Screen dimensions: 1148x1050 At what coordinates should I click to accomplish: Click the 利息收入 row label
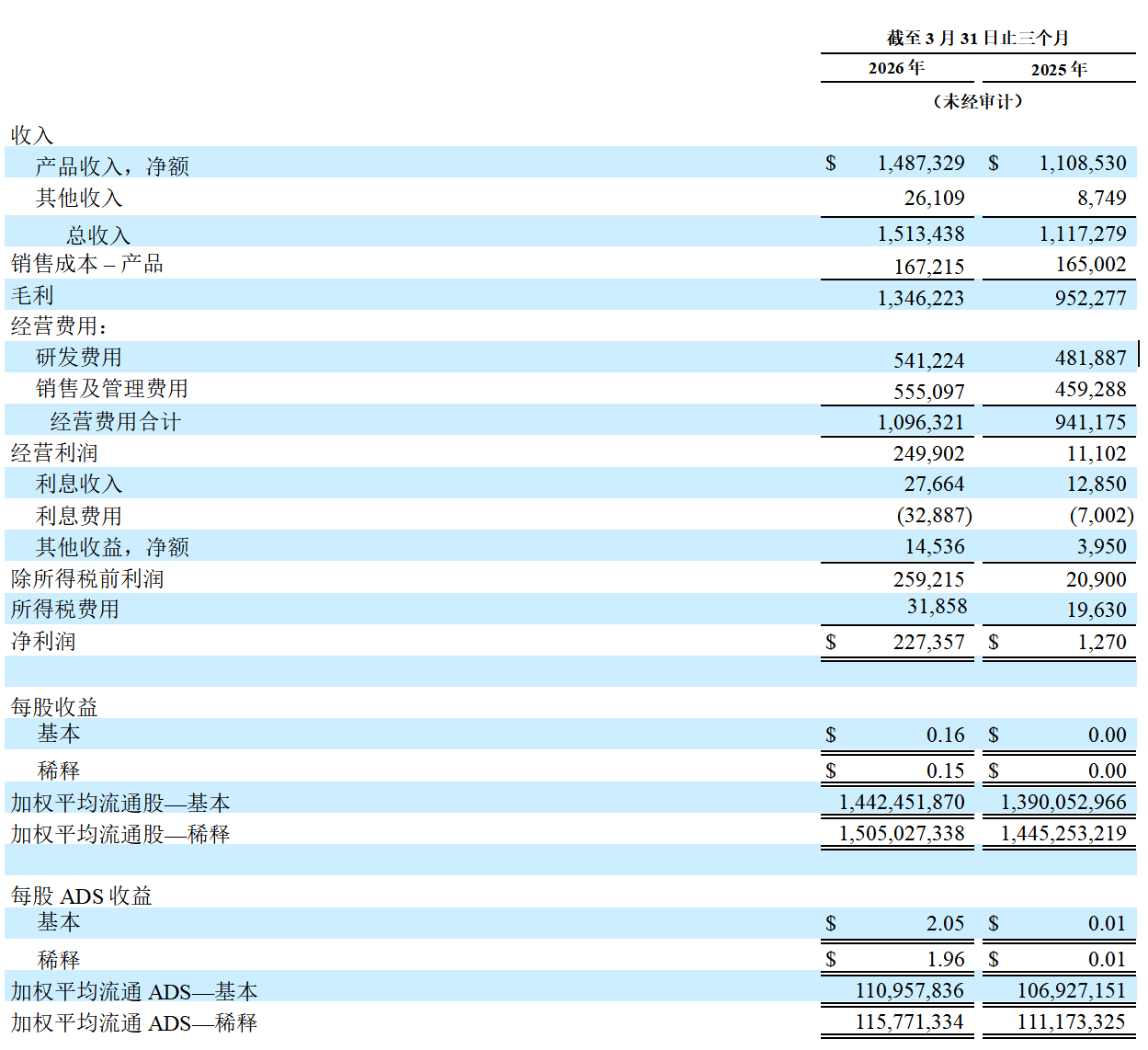79,484
